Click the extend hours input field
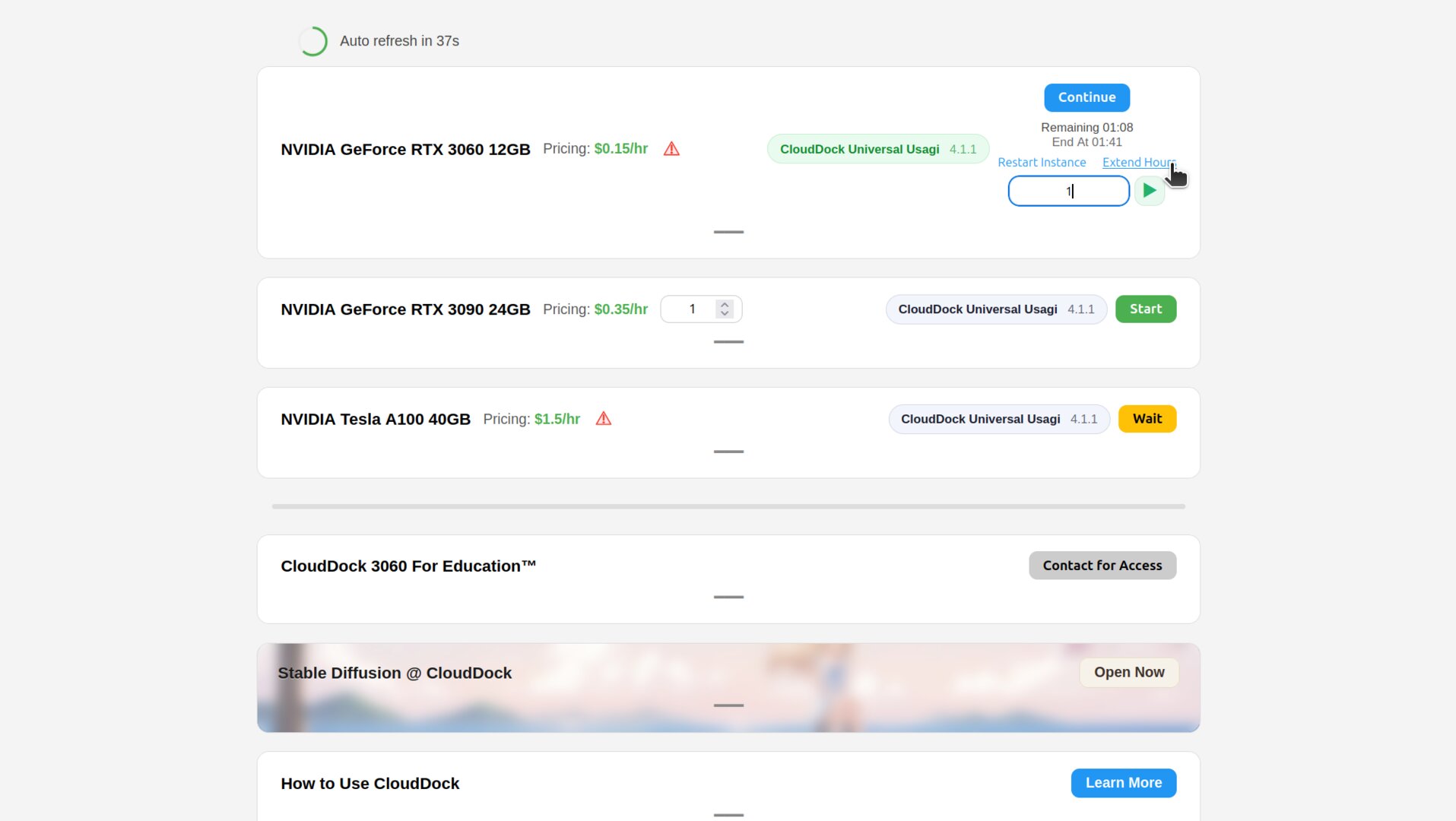The height and width of the screenshot is (821, 1456). [1068, 191]
